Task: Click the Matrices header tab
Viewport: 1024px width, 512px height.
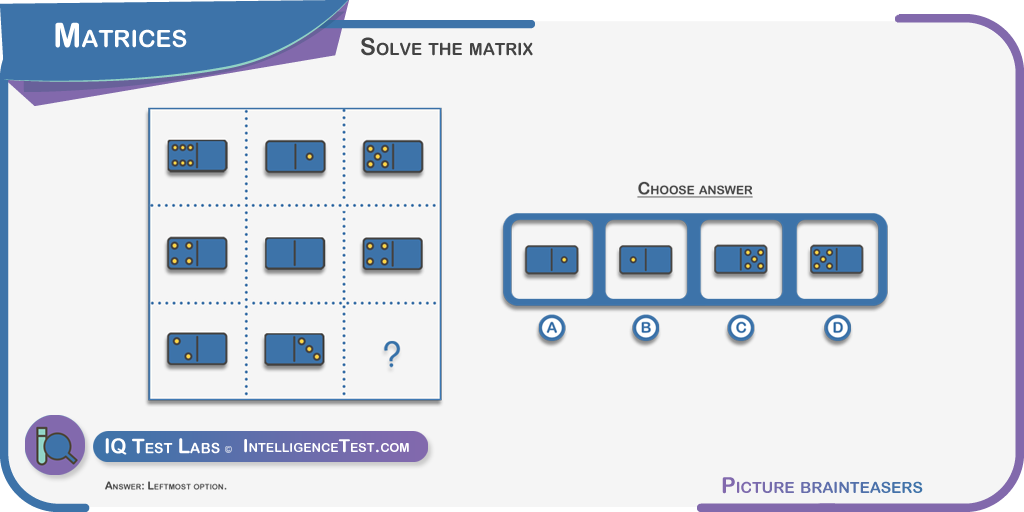Action: click(x=121, y=37)
